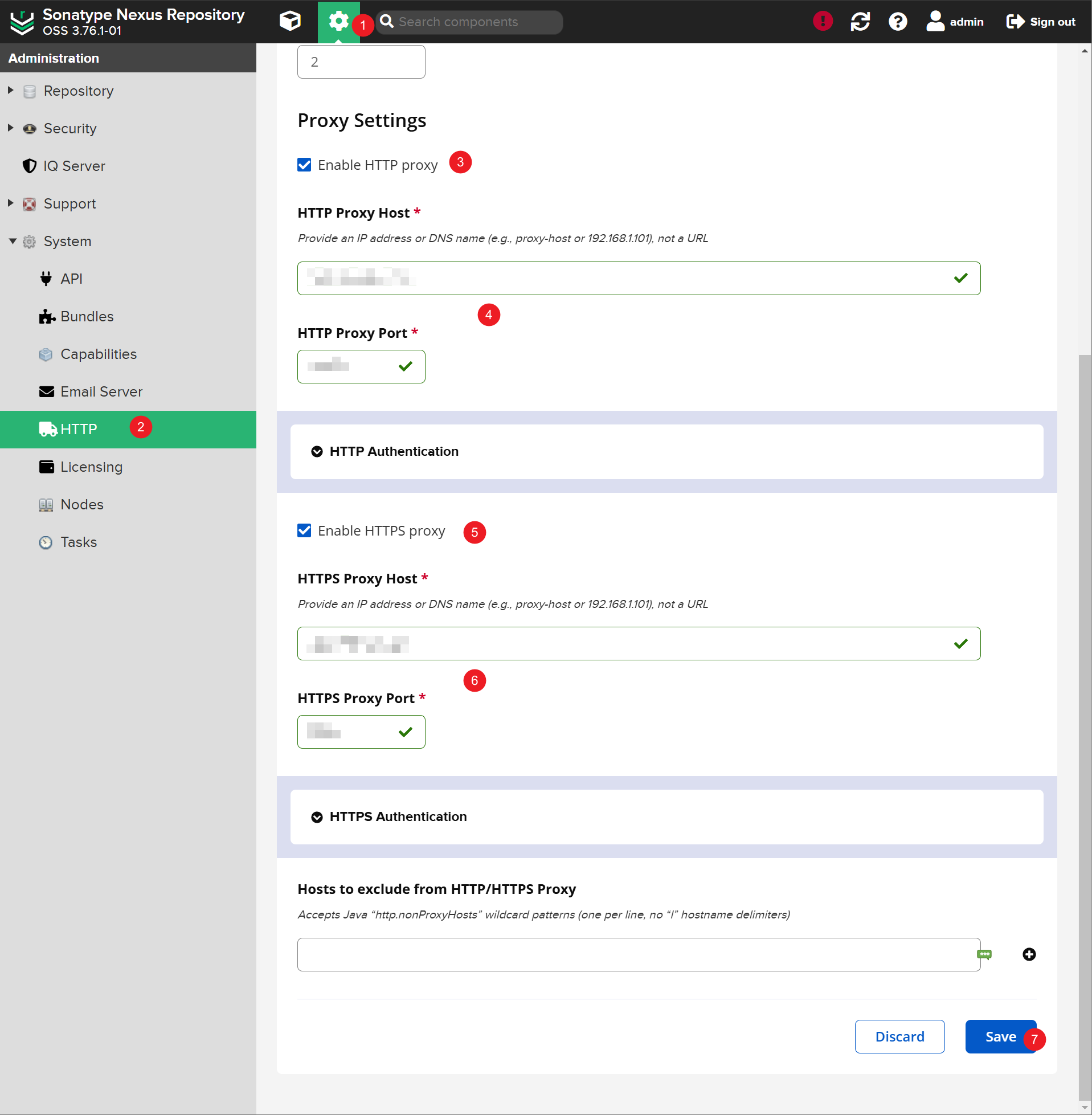1092x1115 pixels.
Task: Expand the Repository tree node
Action: (10, 90)
